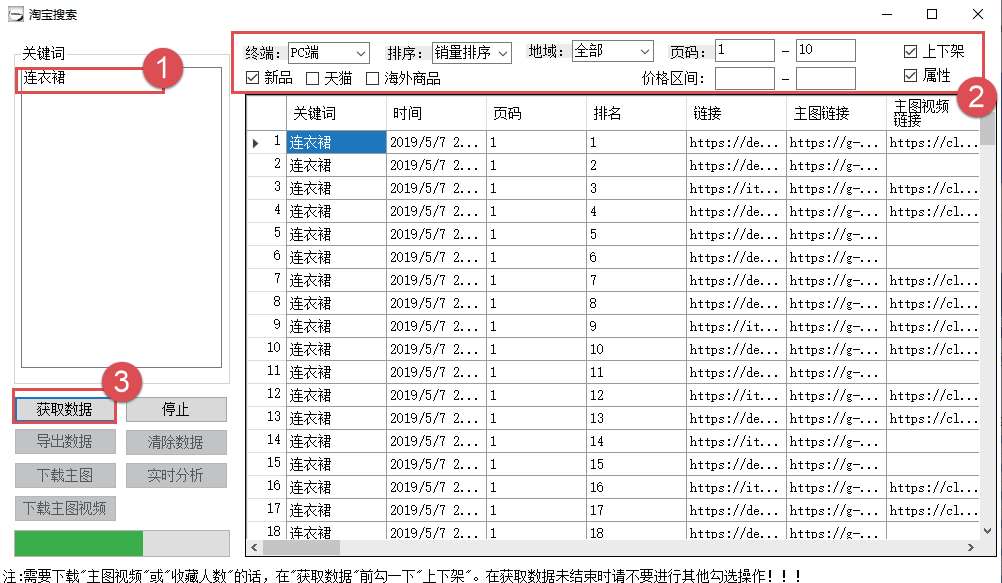Viewport: 1002px width, 583px height.
Task: Uncheck the 属性 checkbox
Action: pyautogui.click(x=911, y=75)
